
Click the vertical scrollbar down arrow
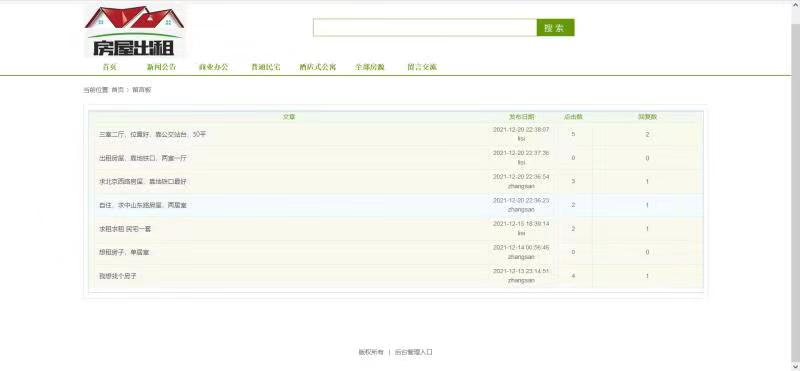point(796,366)
